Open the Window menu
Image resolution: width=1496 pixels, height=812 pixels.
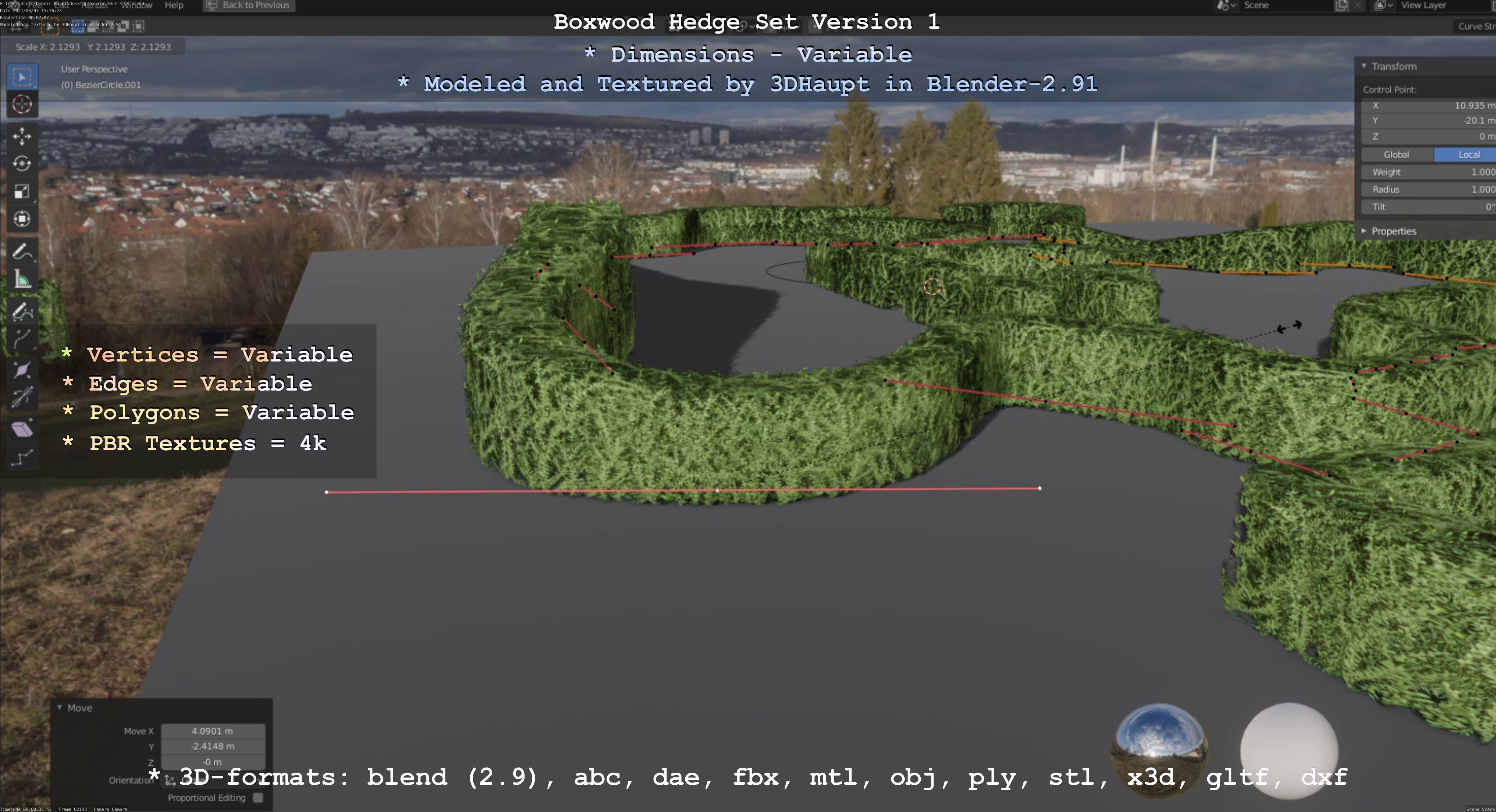(136, 5)
